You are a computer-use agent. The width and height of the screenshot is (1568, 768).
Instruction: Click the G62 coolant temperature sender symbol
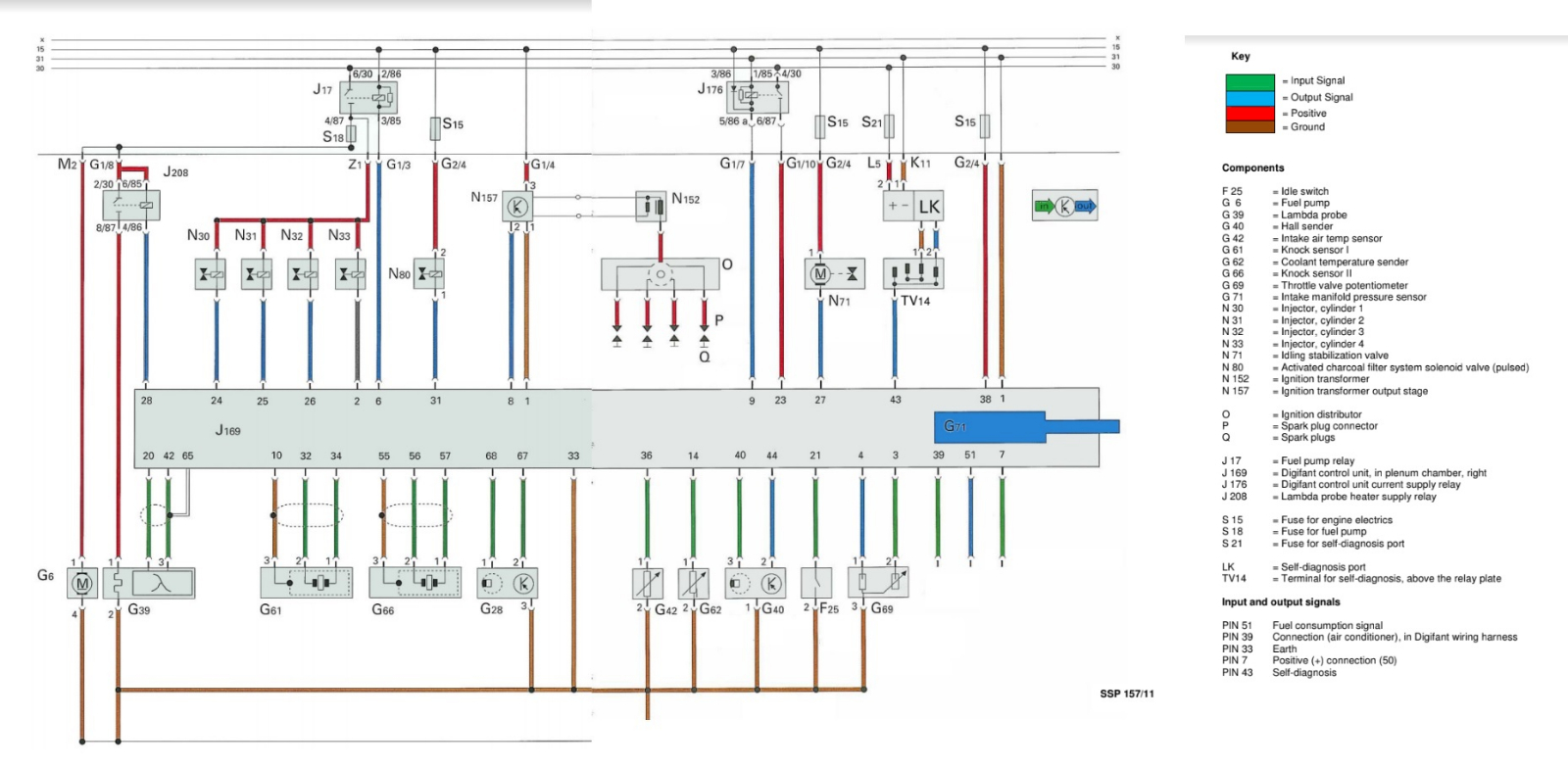click(x=693, y=584)
